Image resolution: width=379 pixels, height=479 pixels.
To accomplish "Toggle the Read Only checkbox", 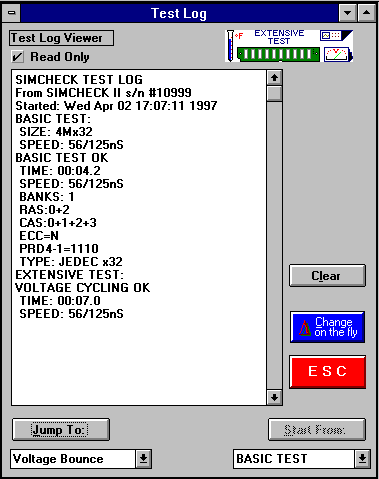I will coord(17,57).
